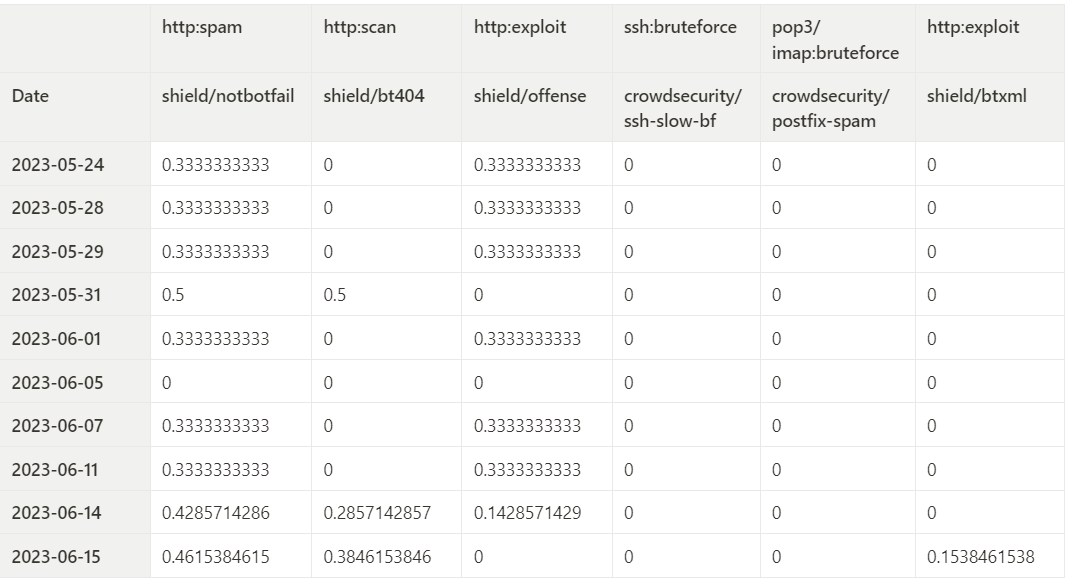Image resolution: width=1066 pixels, height=580 pixels.
Task: Select the 2023-06-05 date cell
Action: click(58, 382)
